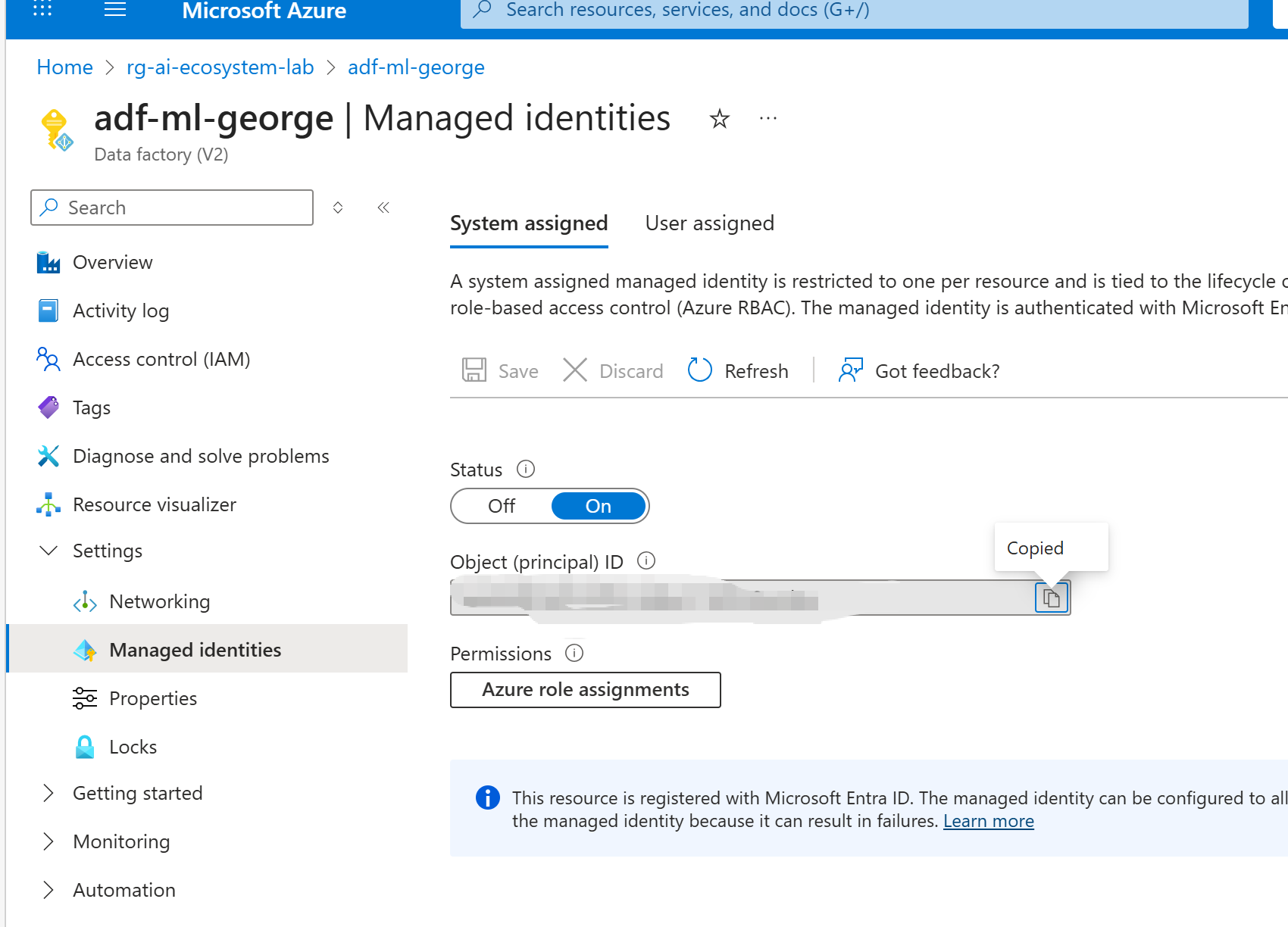Click the Discard X icon
1288x927 pixels.
[575, 370]
